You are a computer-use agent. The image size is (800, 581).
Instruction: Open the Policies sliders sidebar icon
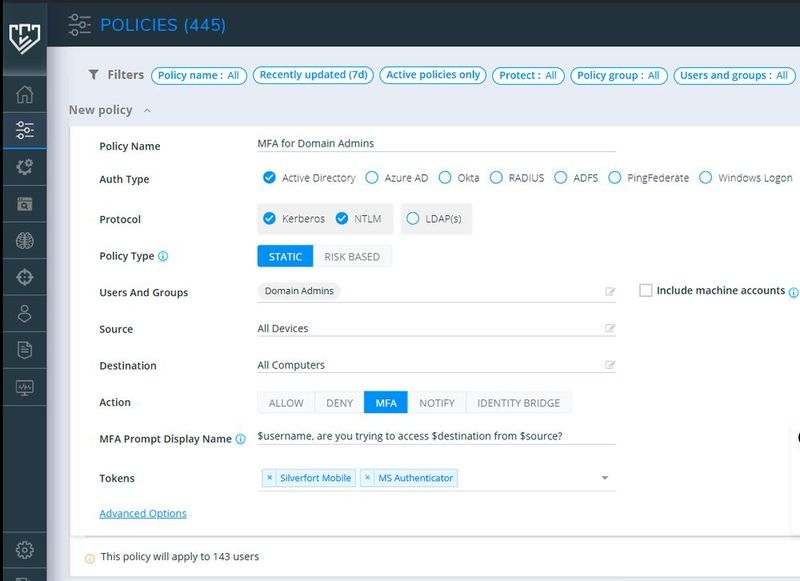pos(24,130)
